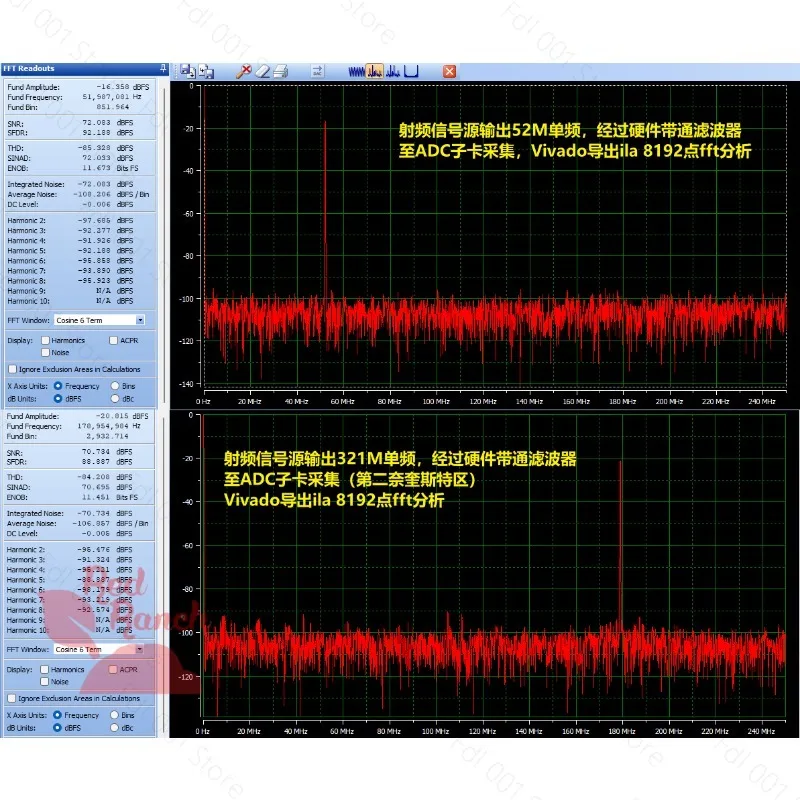Enable ACPR display in lower panel
Screen dimensions: 800x800
pos(113,669)
